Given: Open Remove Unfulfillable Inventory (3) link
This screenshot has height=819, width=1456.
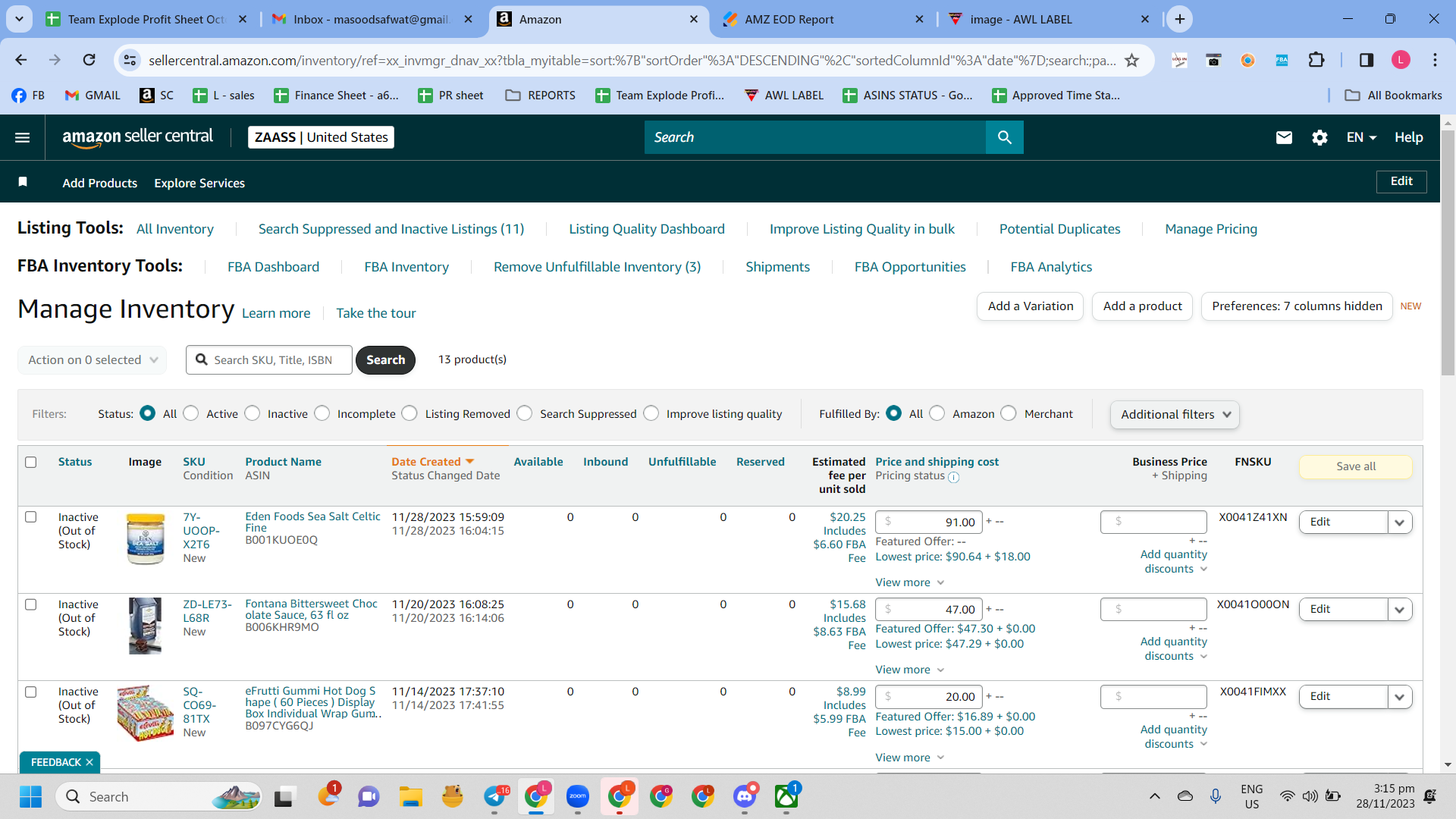Looking at the screenshot, I should click(x=597, y=267).
